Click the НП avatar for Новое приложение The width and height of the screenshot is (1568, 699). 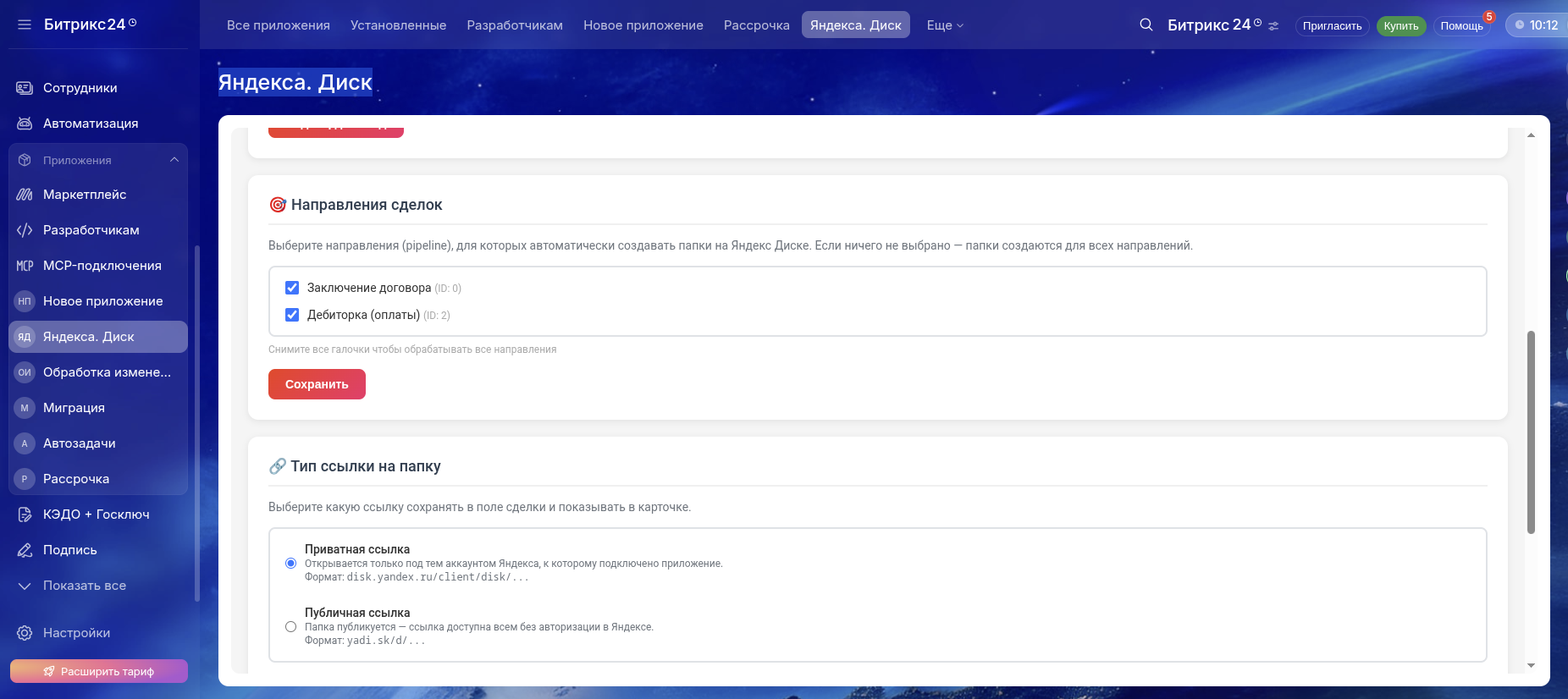coord(25,301)
